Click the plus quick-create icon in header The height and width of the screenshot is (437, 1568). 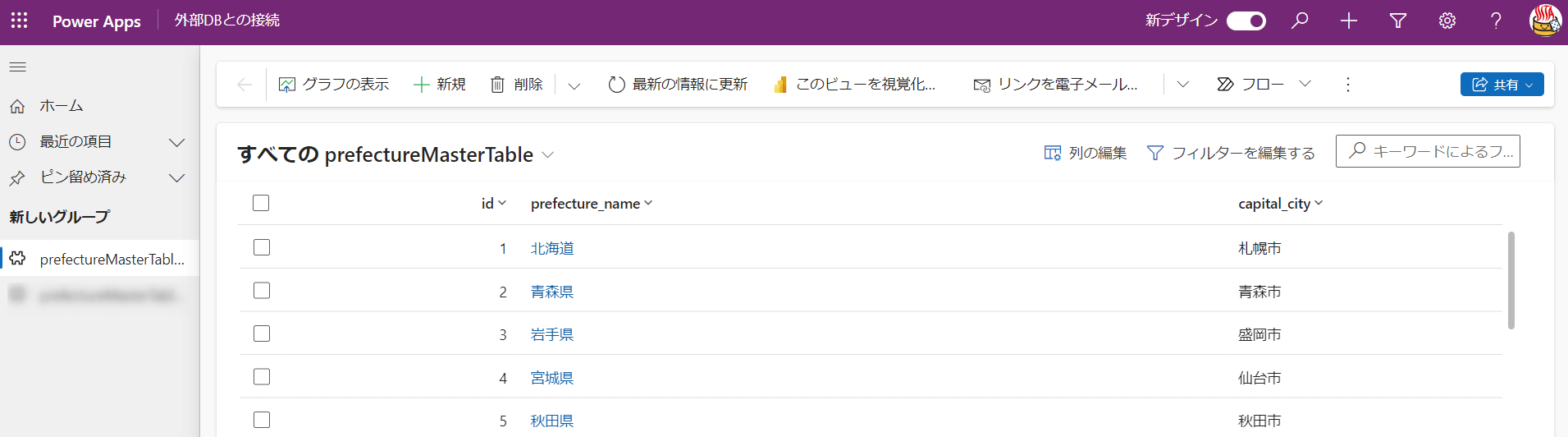[x=1349, y=21]
